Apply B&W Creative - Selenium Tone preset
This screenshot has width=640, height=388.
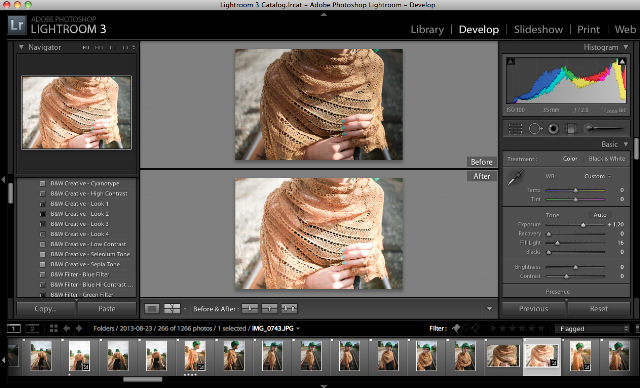(90, 254)
